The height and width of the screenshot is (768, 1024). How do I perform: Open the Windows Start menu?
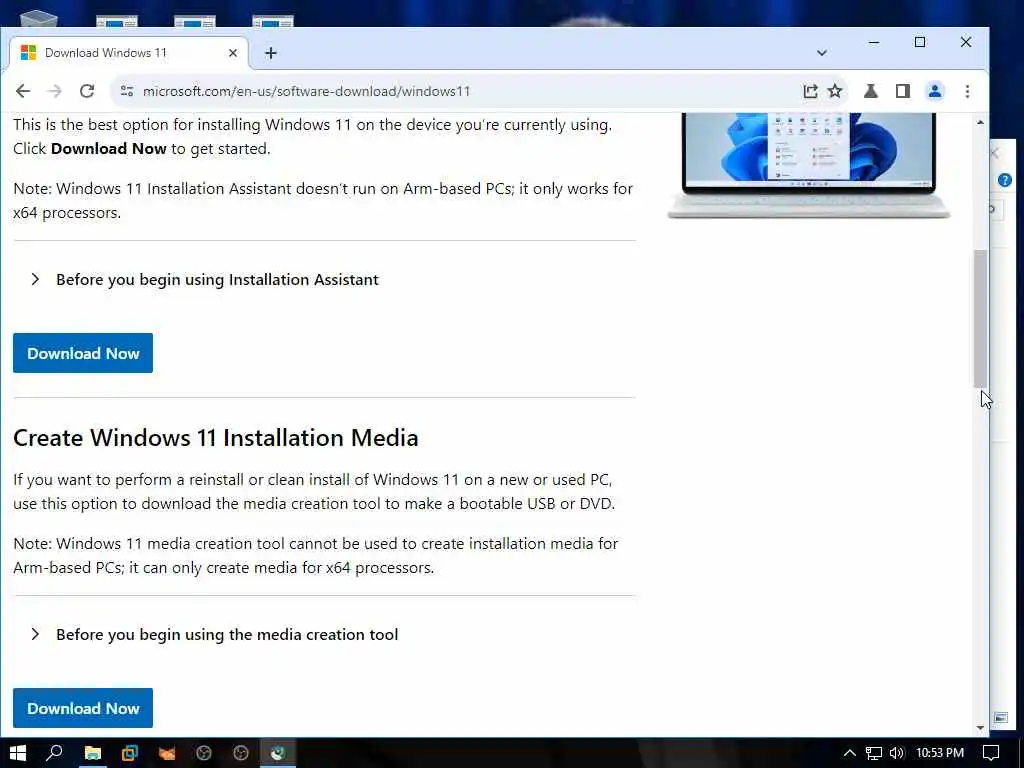(18, 753)
